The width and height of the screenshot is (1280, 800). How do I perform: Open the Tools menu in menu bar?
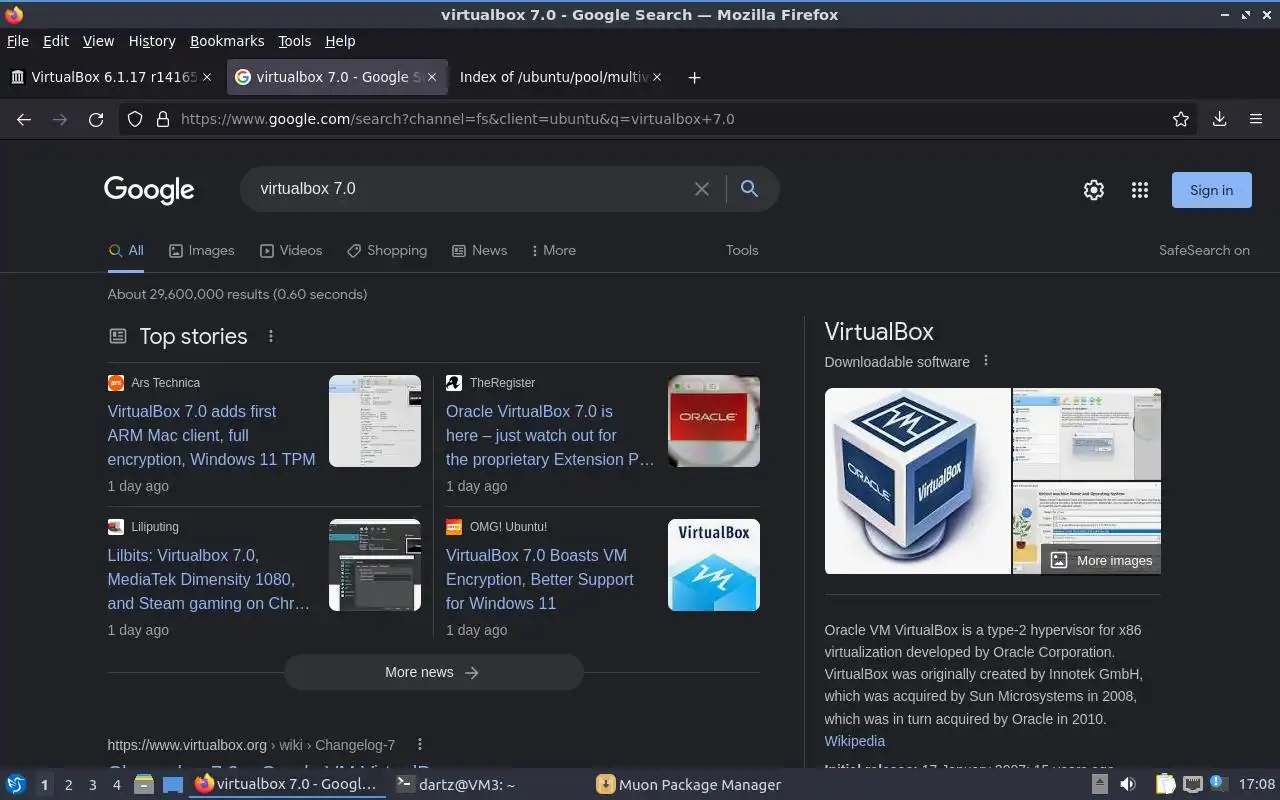tap(295, 41)
